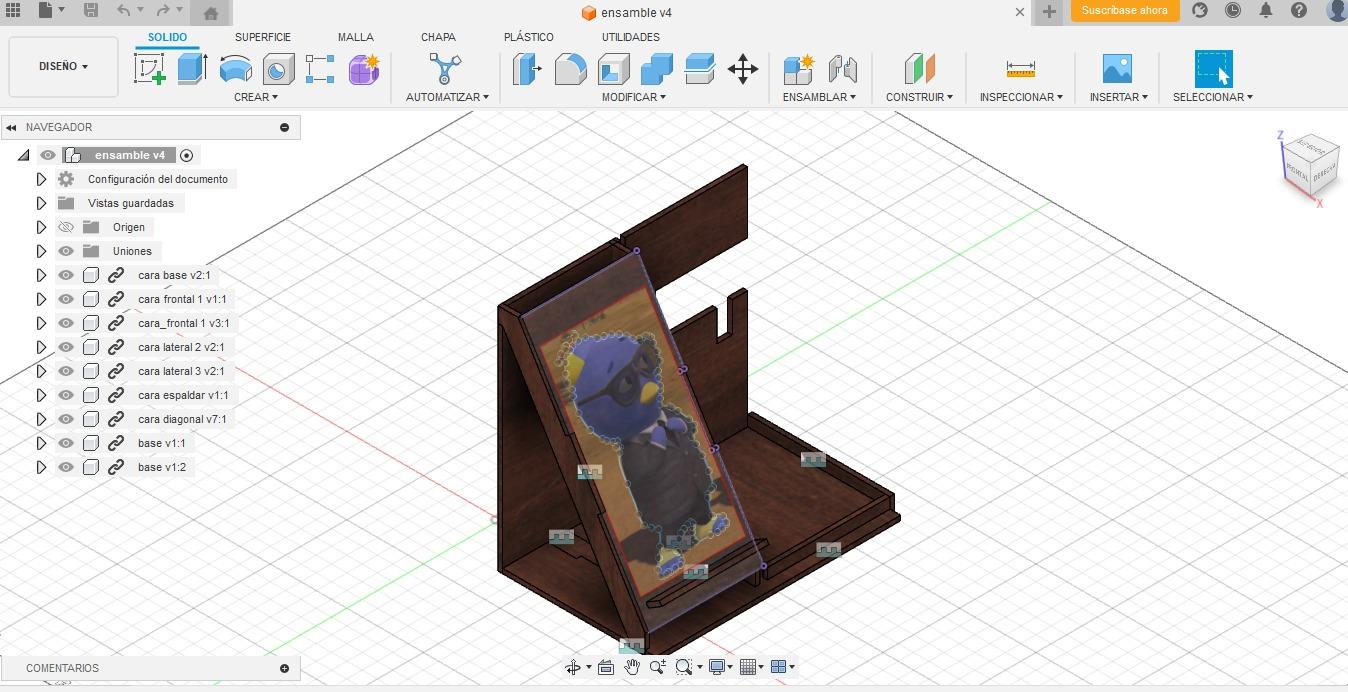Select the Measure tool

pyautogui.click(x=1021, y=69)
